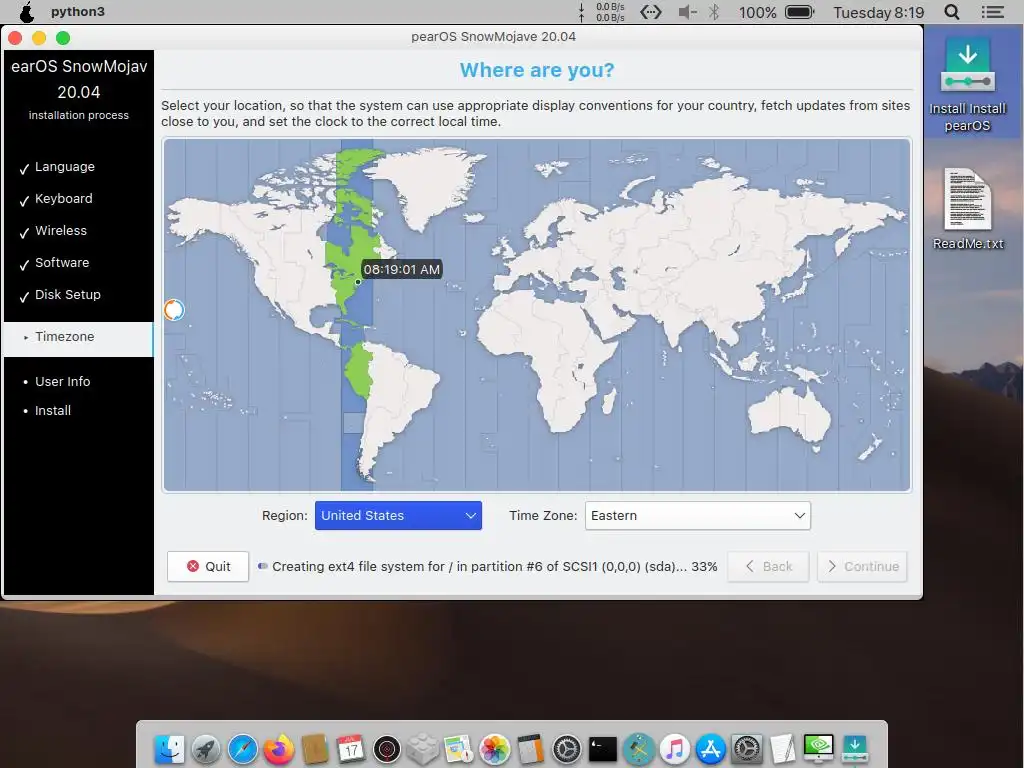1024x768 pixels.
Task: Select the Language step in sidebar
Action: (x=65, y=167)
